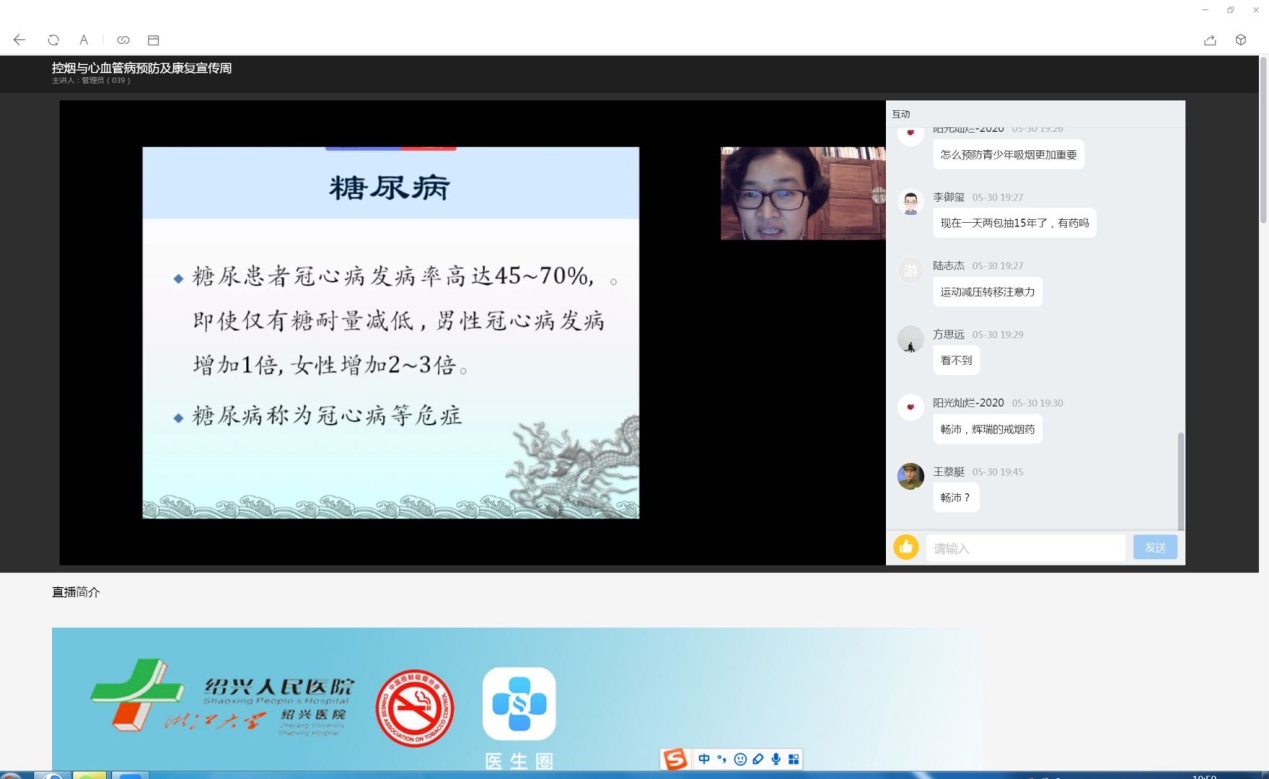Click the livestream title 控烟与心血管病预防及康复宣传周
This screenshot has height=779, width=1269.
pos(142,68)
